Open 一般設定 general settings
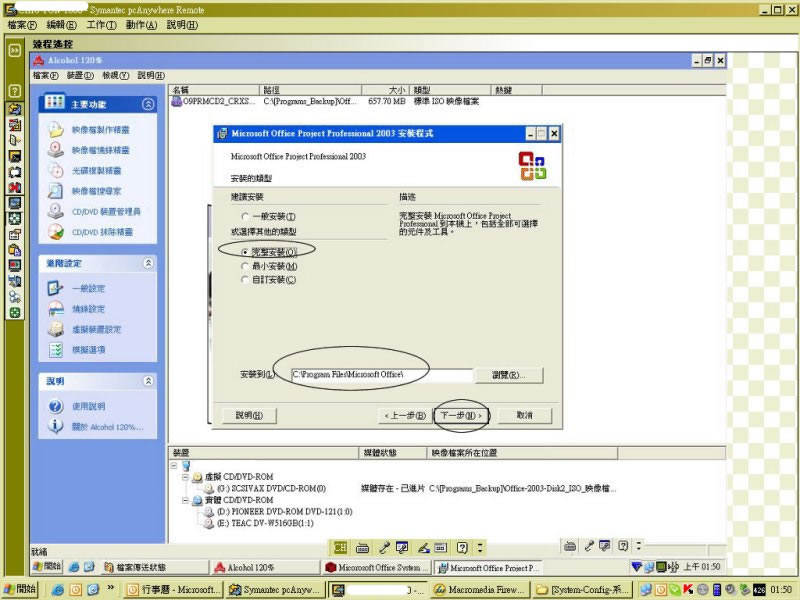Viewport: 800px width, 600px height. [x=88, y=289]
